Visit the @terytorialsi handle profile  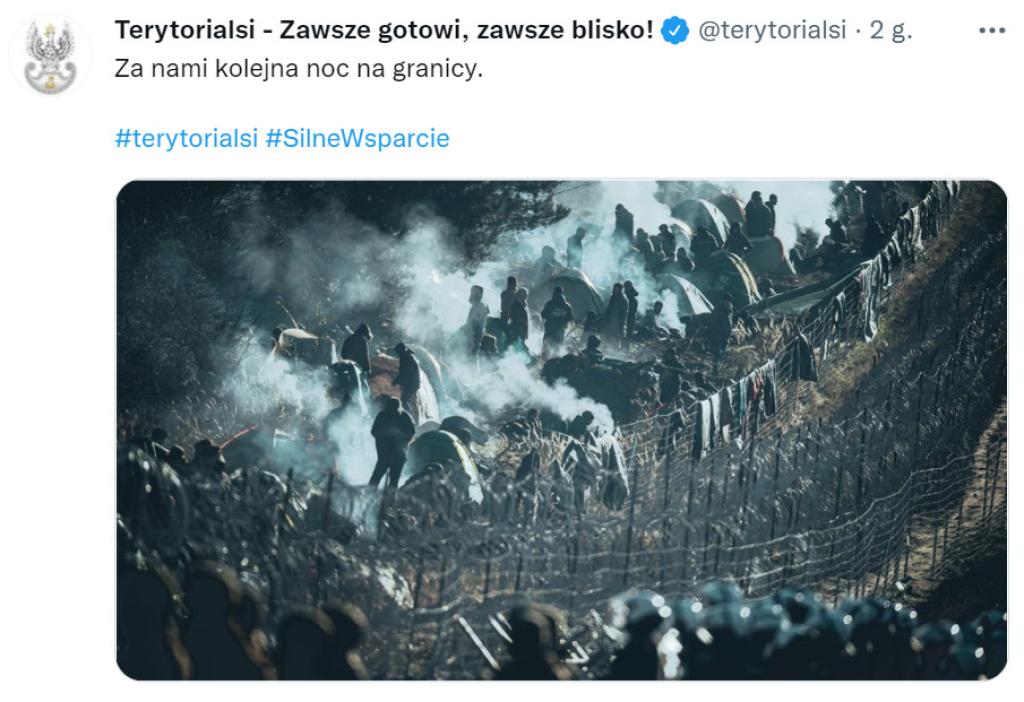click(772, 30)
